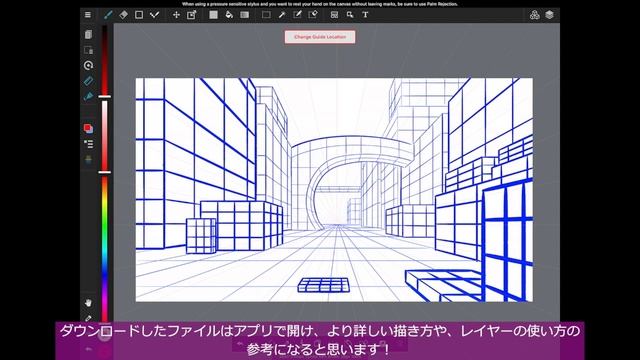Open the perspective guides grid tool

pyautogui.click(x=334, y=15)
